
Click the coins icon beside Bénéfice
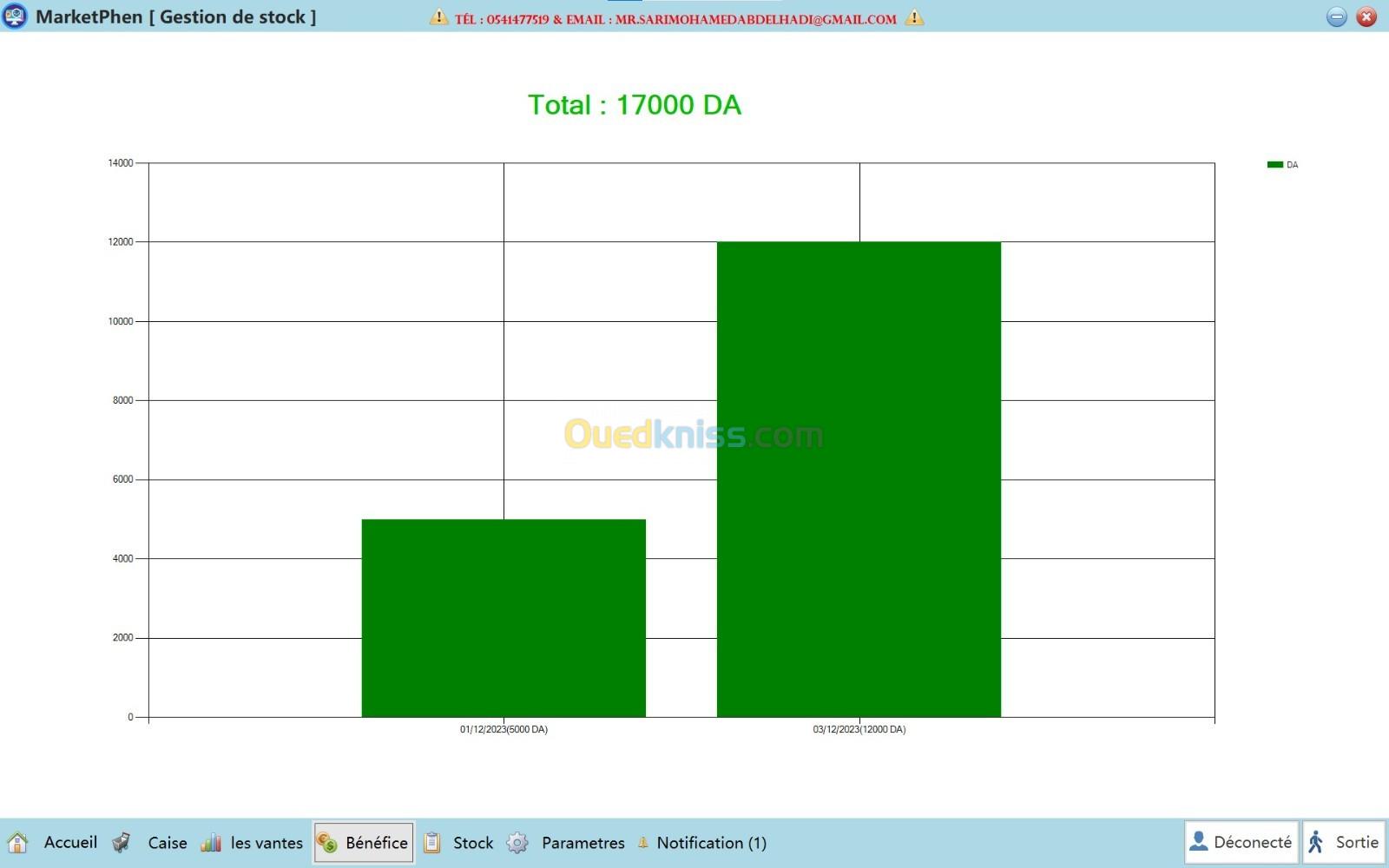327,843
